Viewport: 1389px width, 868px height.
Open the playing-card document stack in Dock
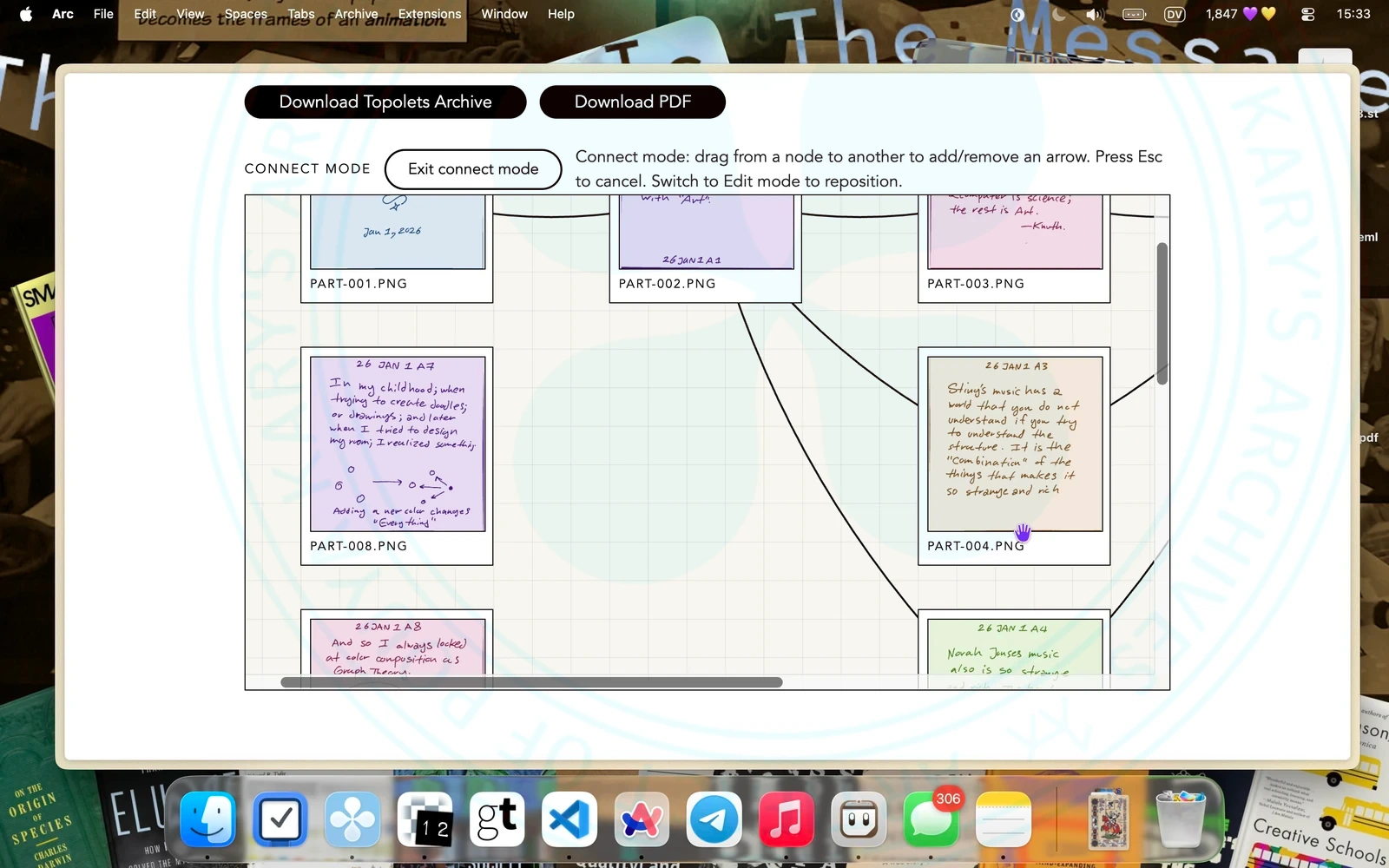click(x=1109, y=819)
